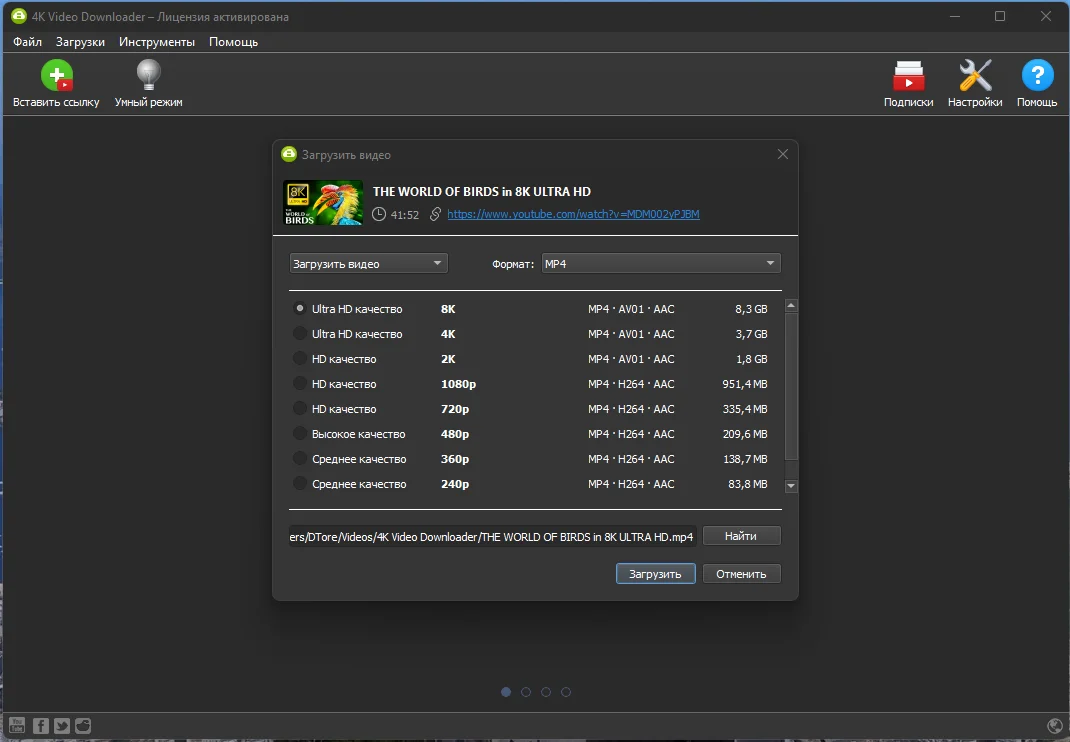Select 480p high quality radio button
The image size is (1070, 742).
[x=300, y=433]
